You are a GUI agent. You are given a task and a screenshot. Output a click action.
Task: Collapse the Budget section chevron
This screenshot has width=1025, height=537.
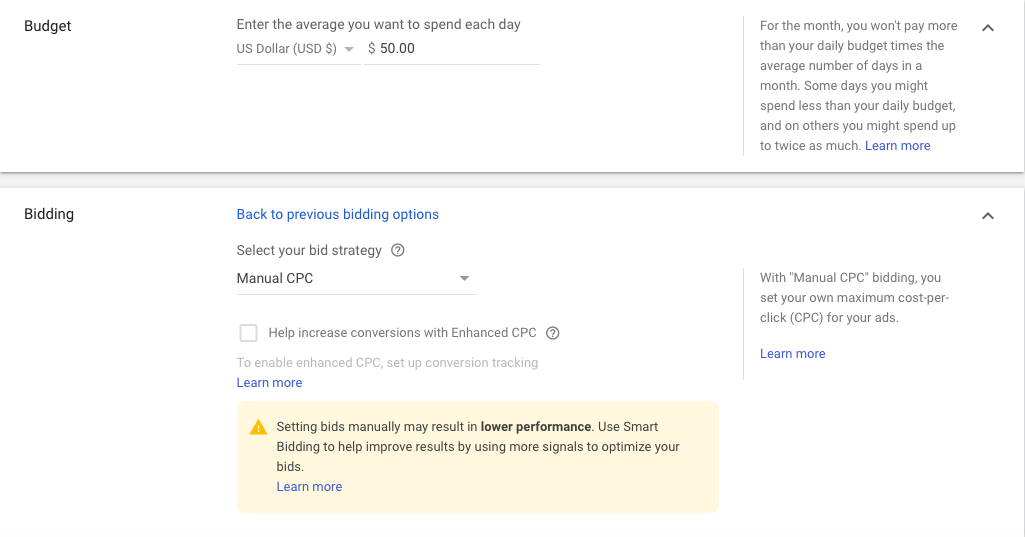(988, 28)
